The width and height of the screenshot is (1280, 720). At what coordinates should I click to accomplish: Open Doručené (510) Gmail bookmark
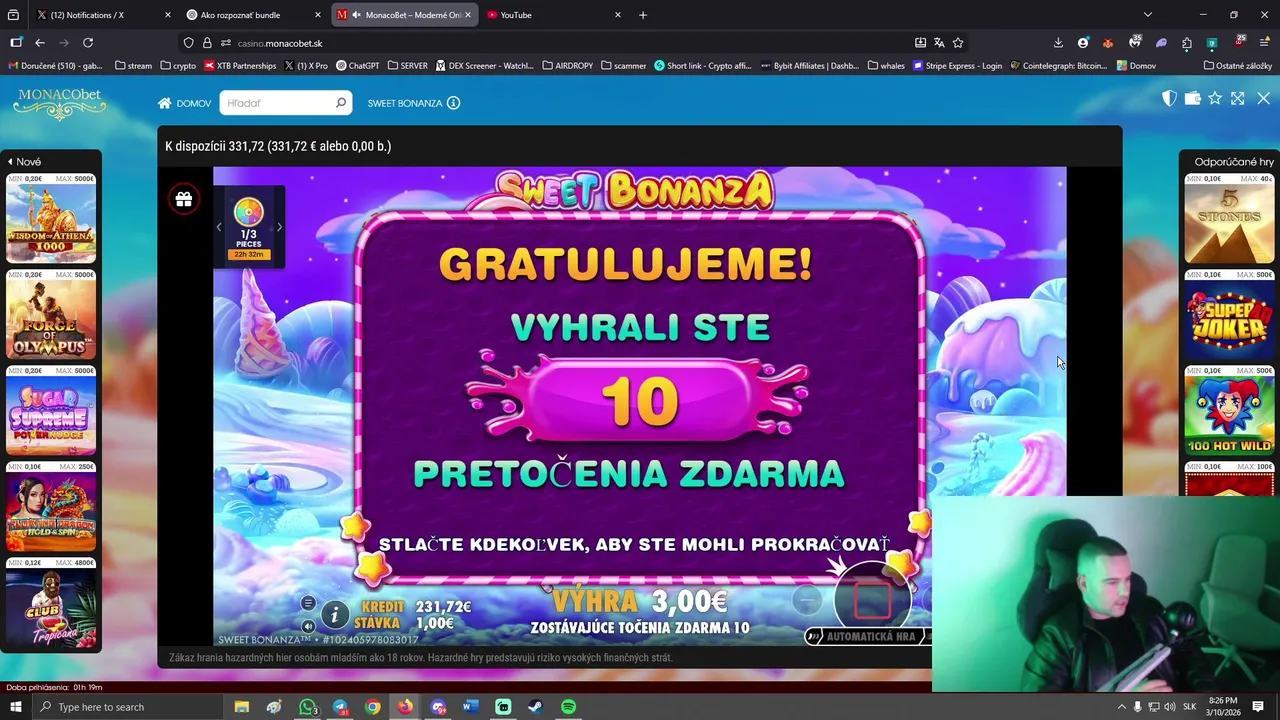pyautogui.click(x=55, y=66)
